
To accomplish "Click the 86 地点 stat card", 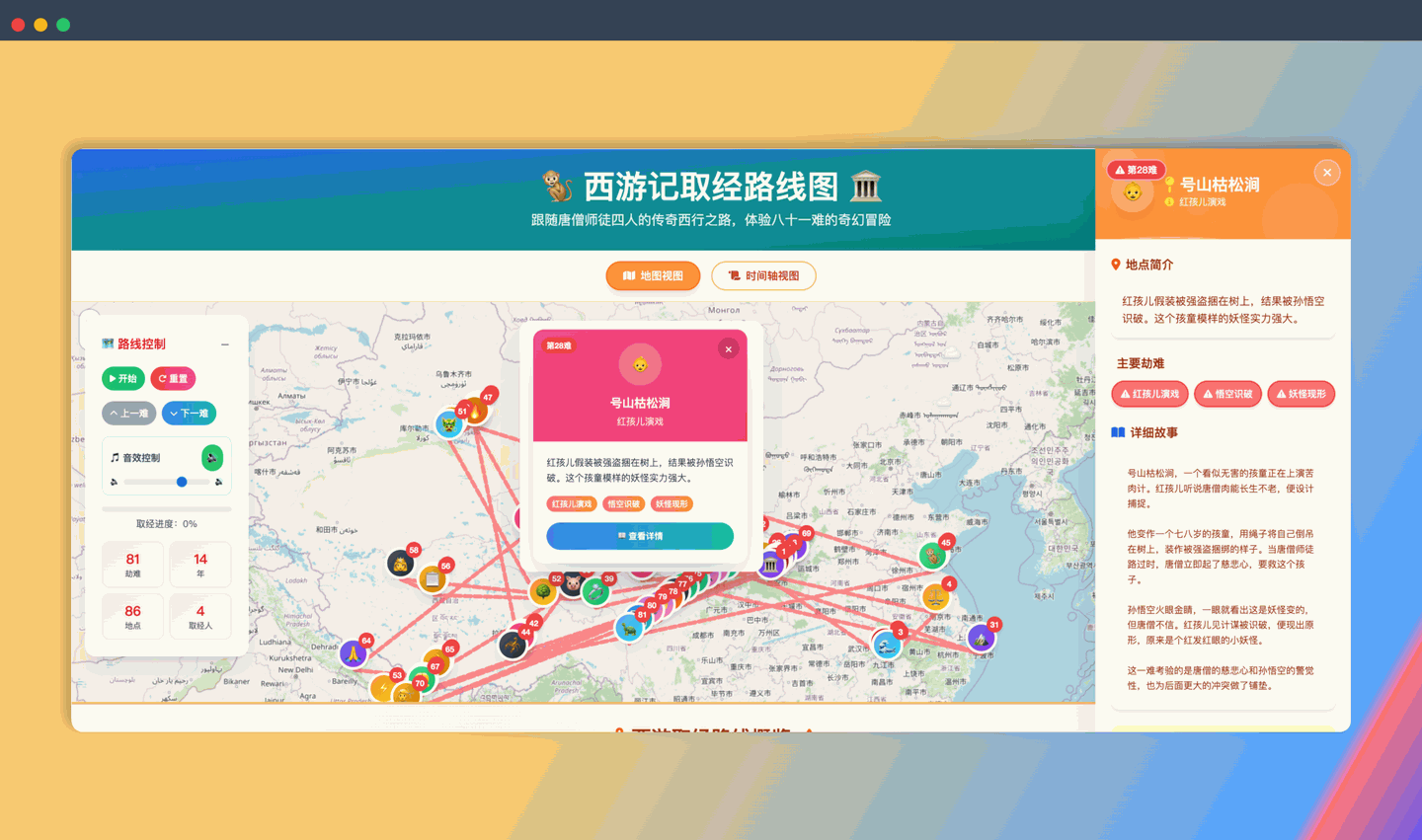I will [132, 617].
